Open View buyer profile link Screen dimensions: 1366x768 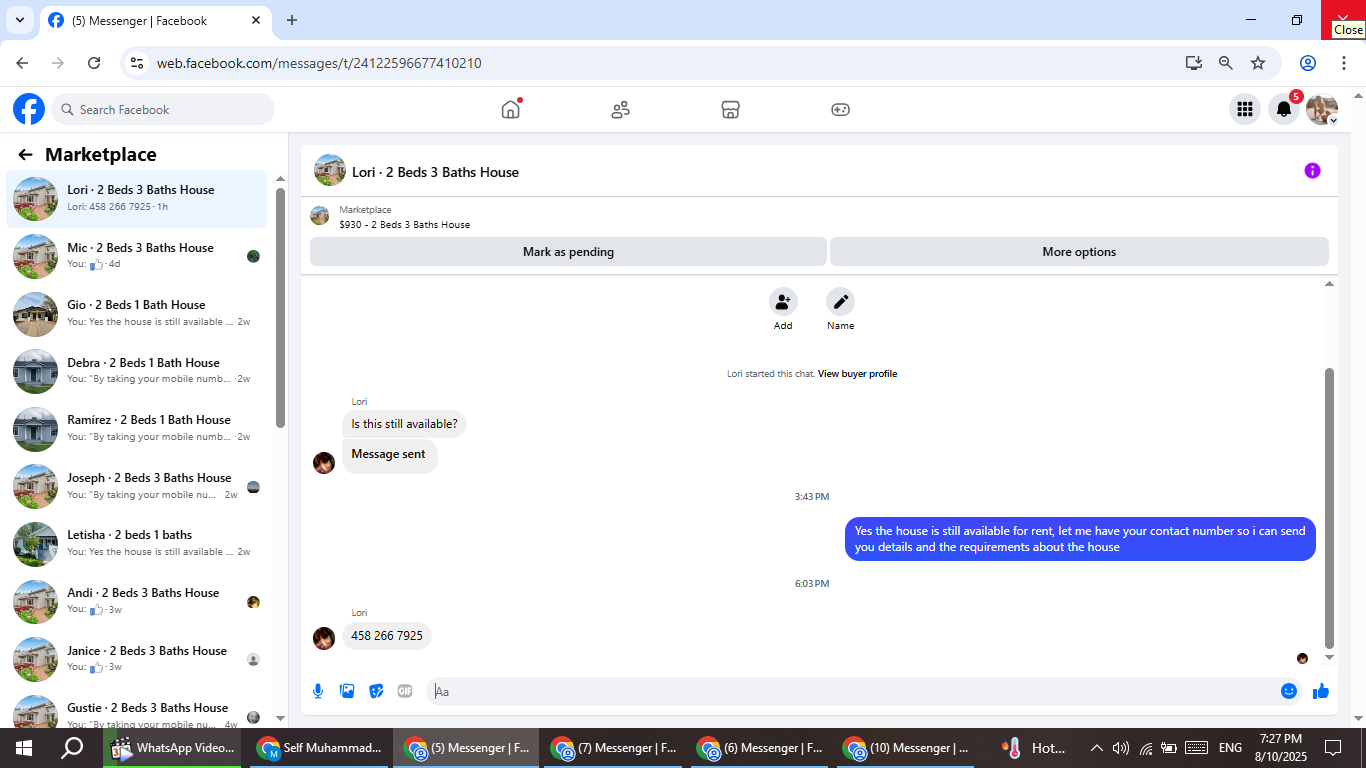click(x=857, y=374)
